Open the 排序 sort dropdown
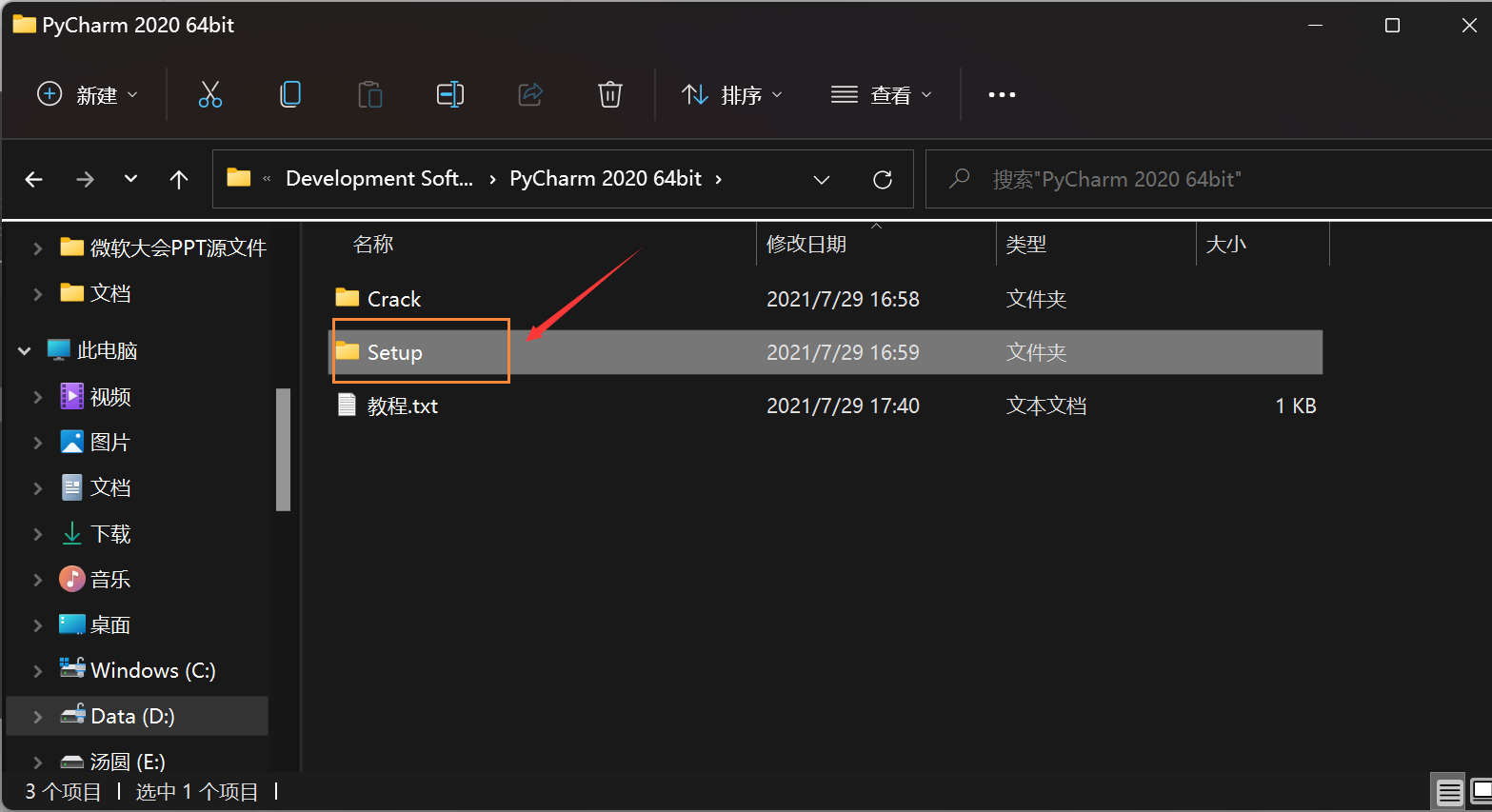1492x812 pixels. [x=732, y=94]
